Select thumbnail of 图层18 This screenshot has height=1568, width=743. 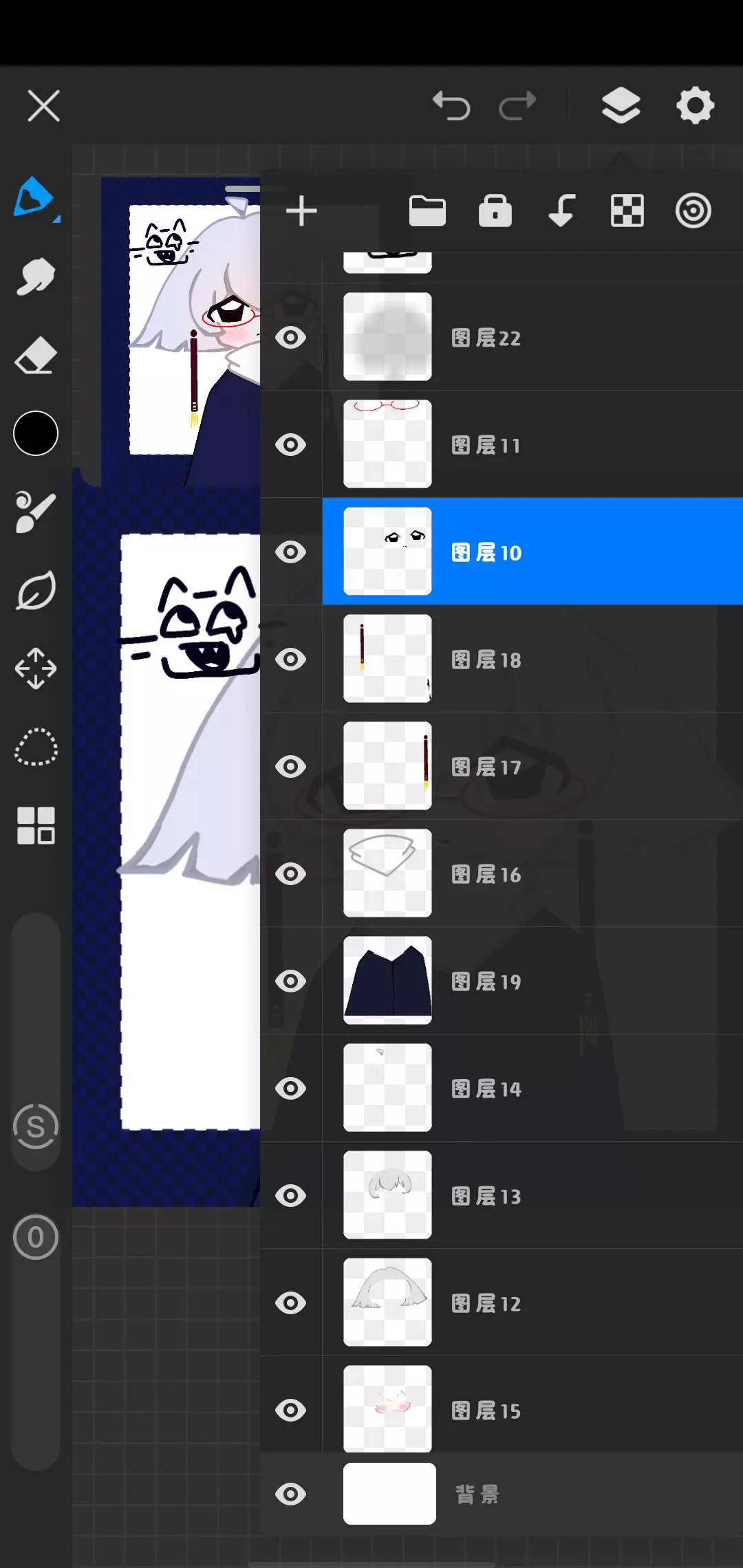tap(387, 659)
